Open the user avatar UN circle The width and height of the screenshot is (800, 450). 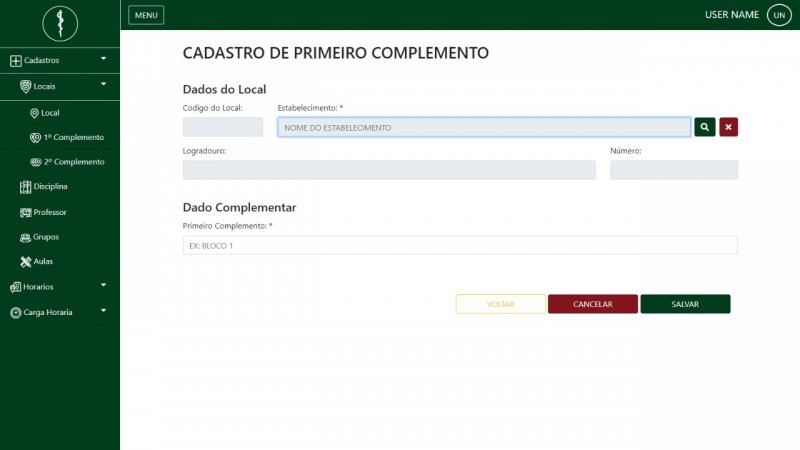pos(779,15)
